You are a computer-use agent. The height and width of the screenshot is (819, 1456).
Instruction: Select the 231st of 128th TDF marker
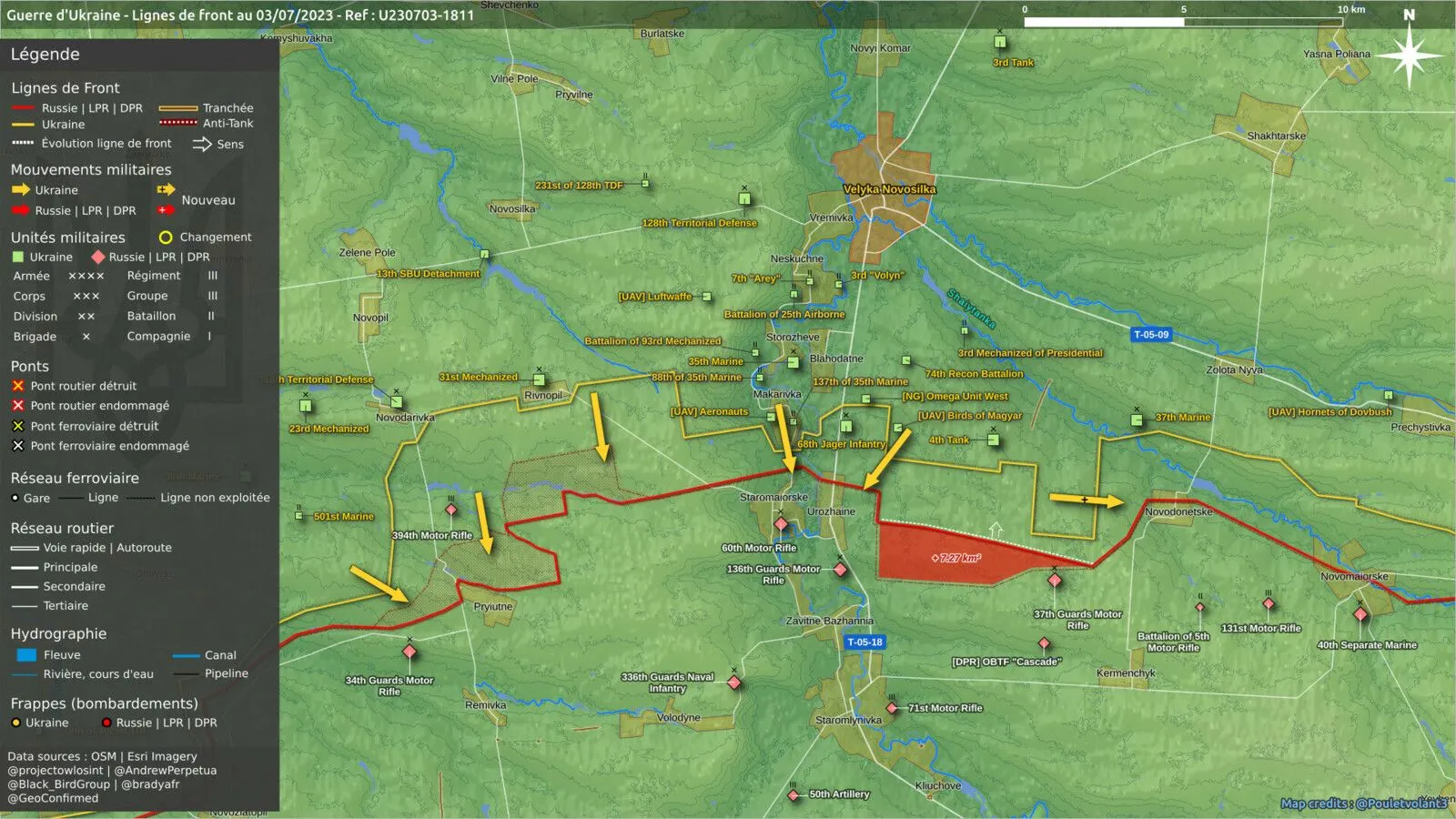[x=645, y=184]
